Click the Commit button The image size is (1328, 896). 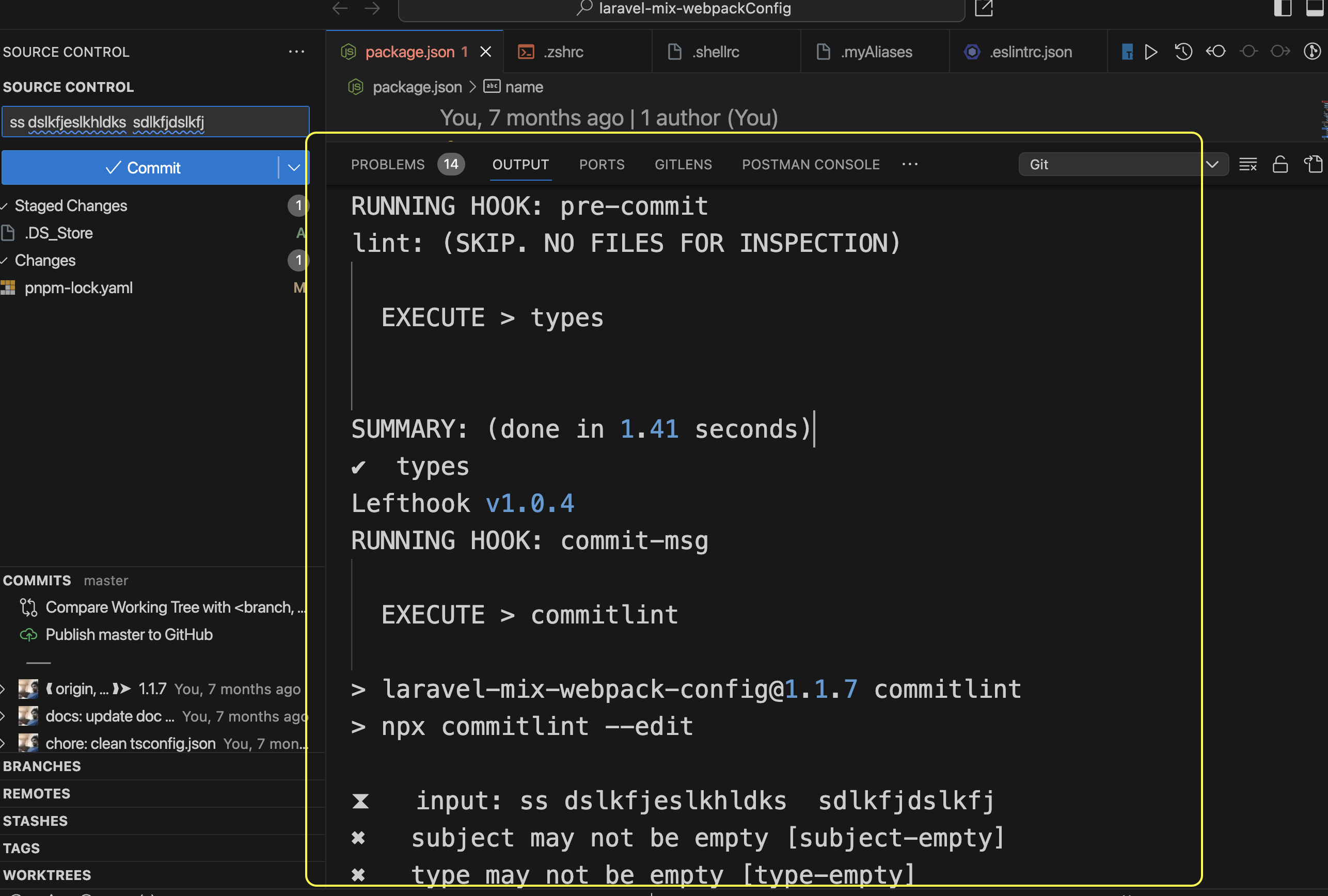click(140, 167)
